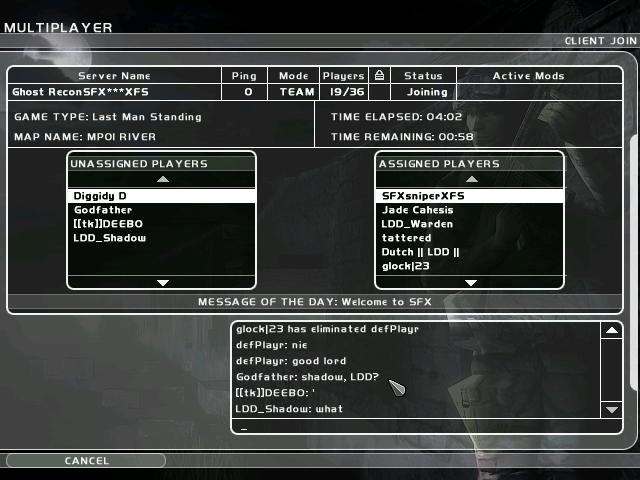Click the chat scrollbar track
Viewport: 640px width, 480px height.
[x=611, y=370]
